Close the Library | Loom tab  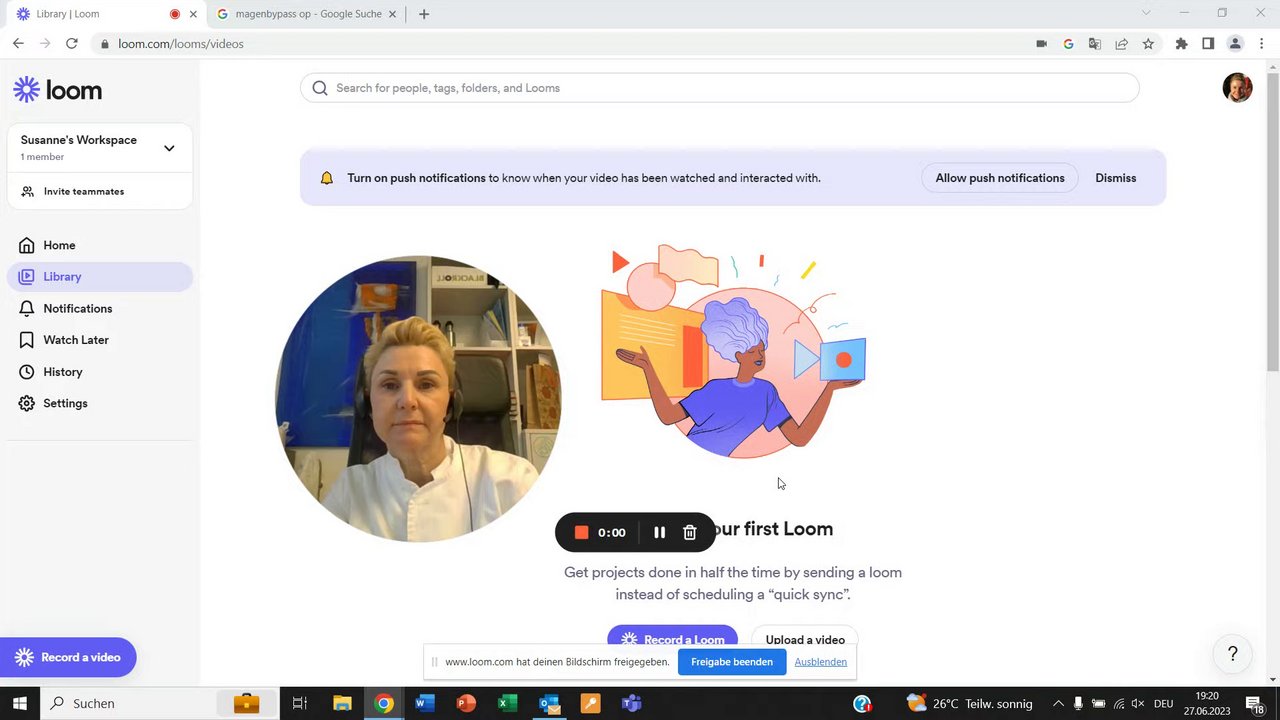193,14
